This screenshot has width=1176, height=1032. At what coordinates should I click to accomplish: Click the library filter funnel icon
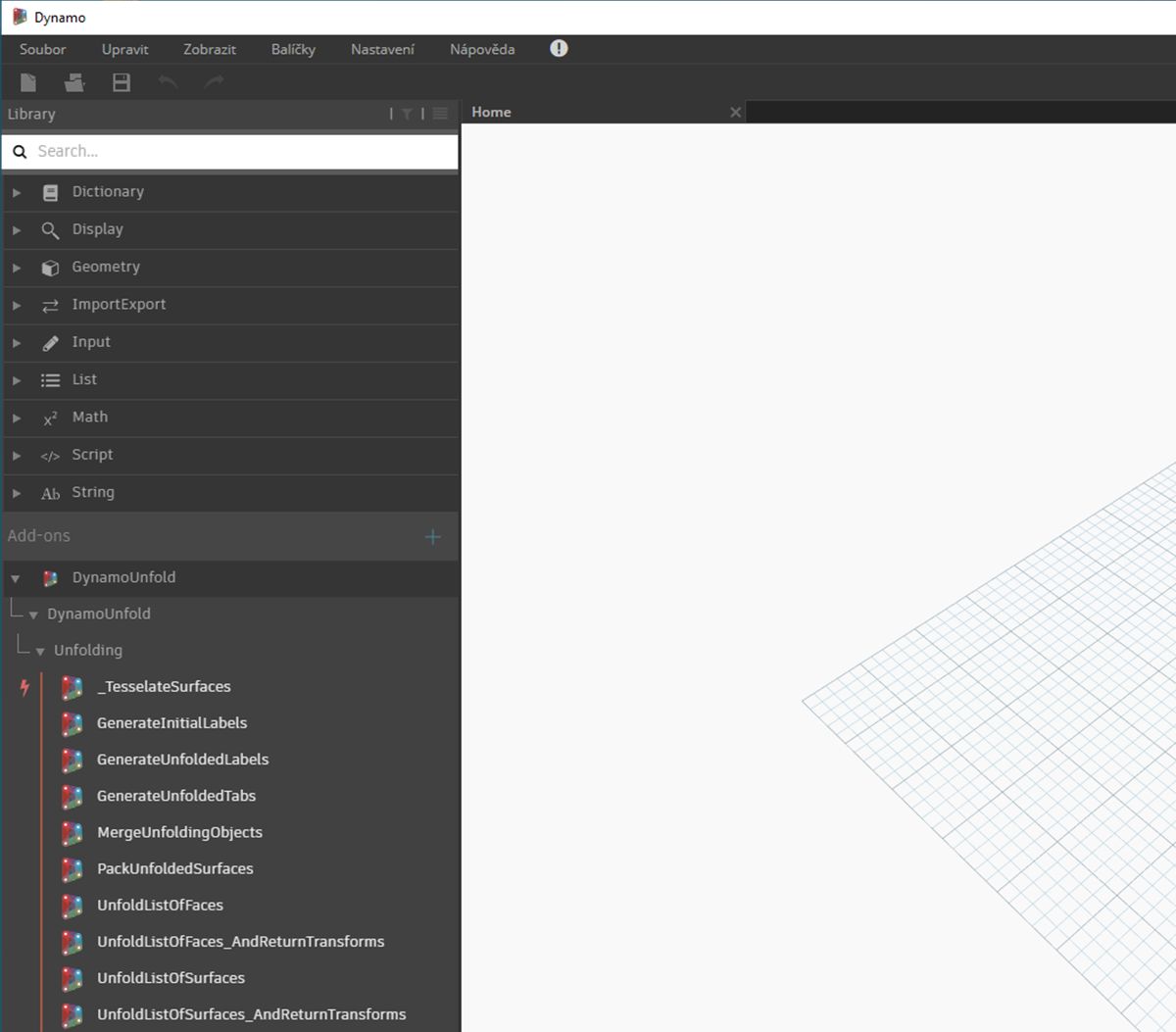407,114
